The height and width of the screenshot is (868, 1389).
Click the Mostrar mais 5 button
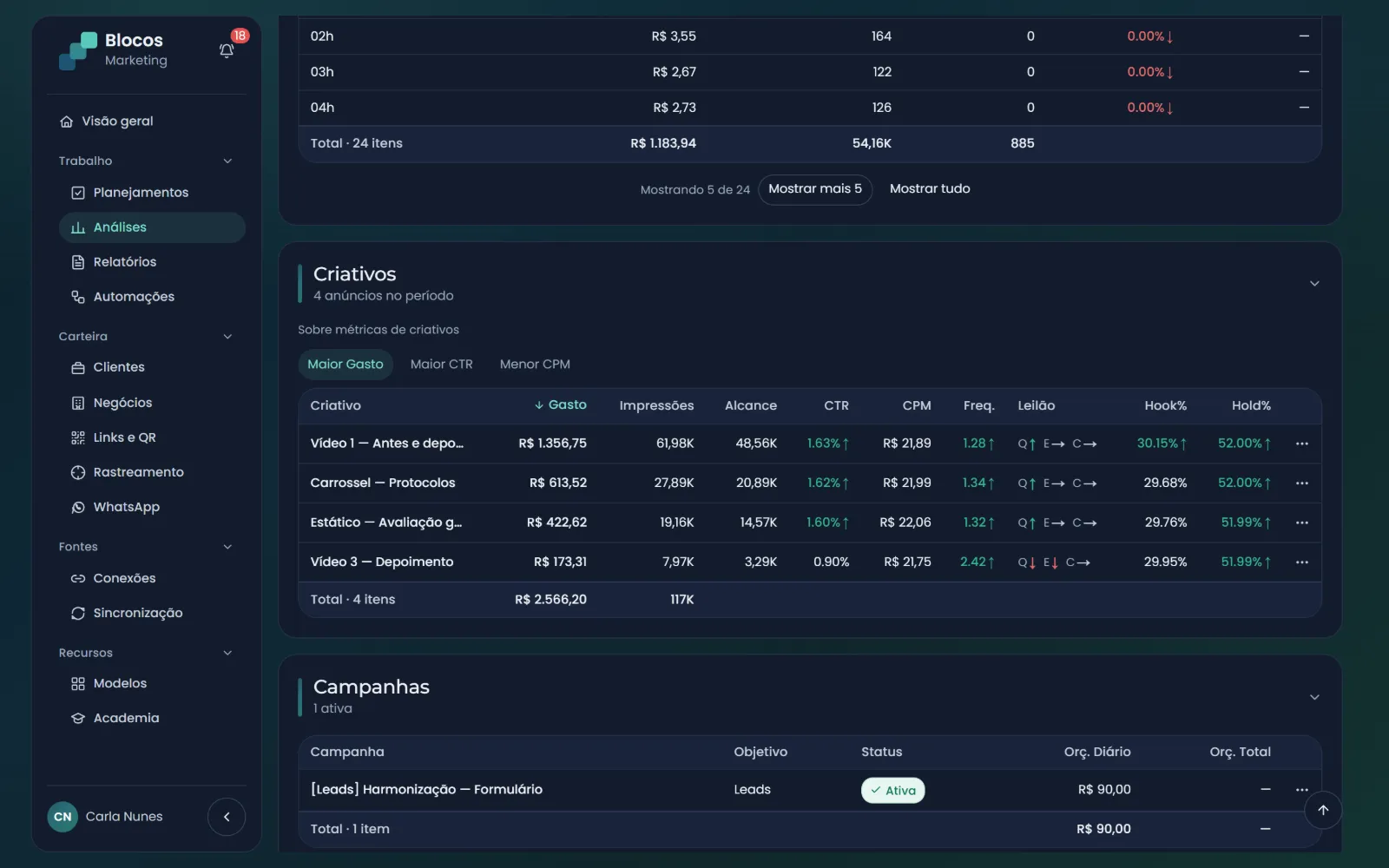click(815, 189)
